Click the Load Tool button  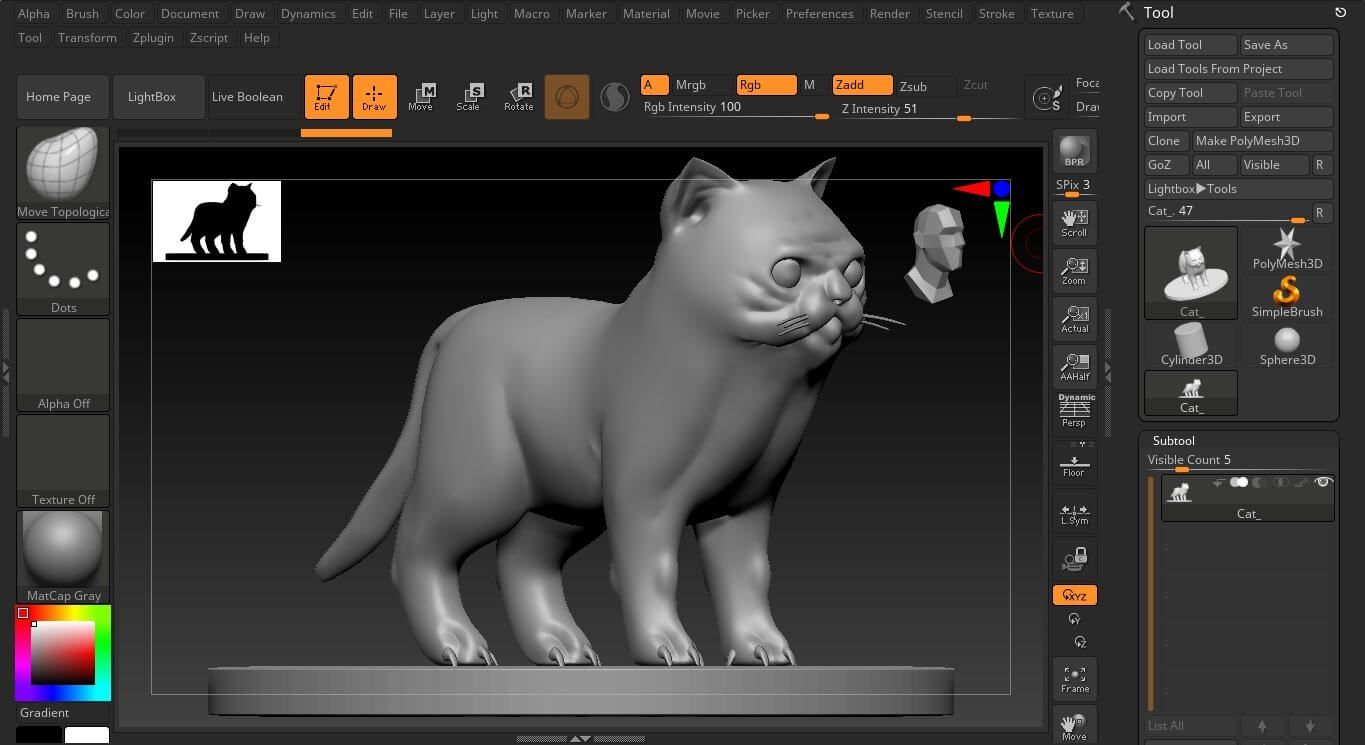point(1190,45)
